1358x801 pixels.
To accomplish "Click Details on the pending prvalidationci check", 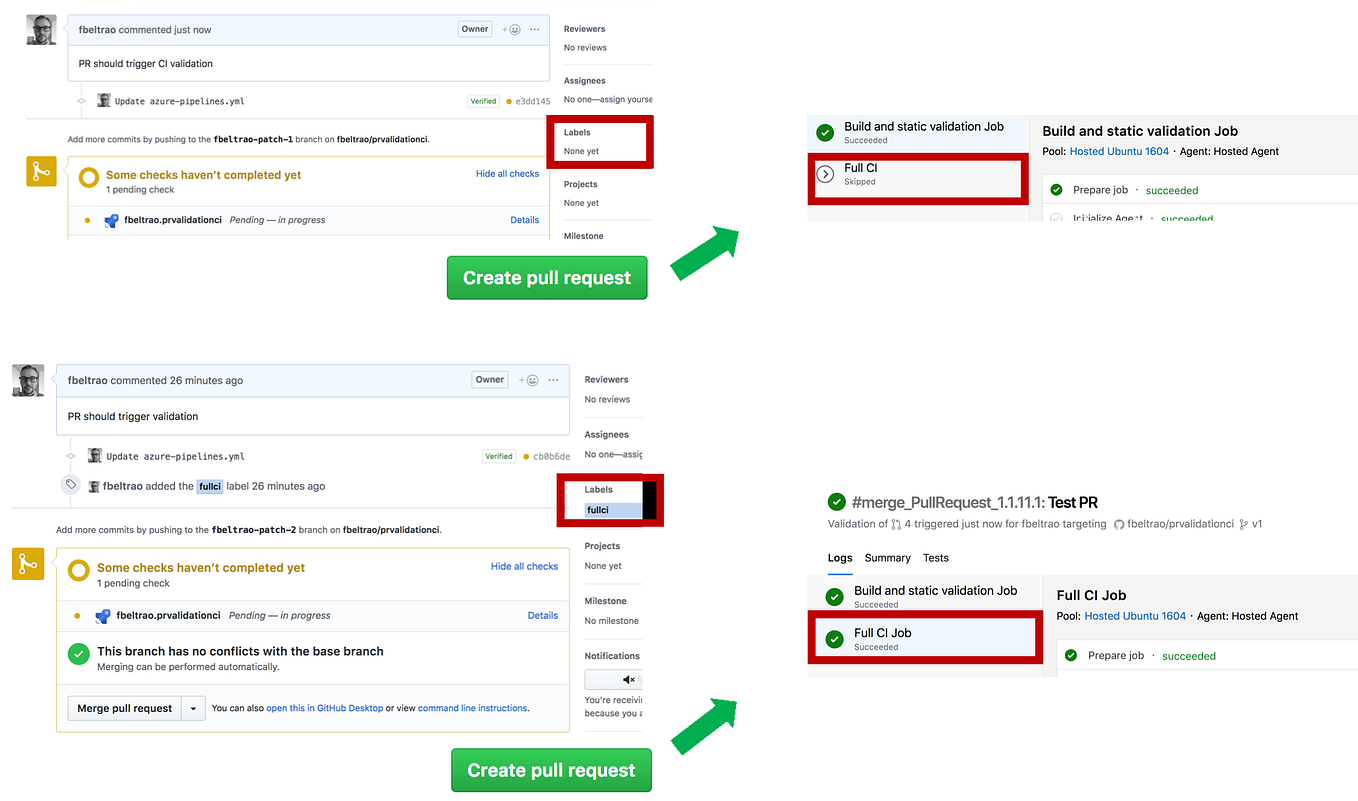I will pyautogui.click(x=524, y=220).
